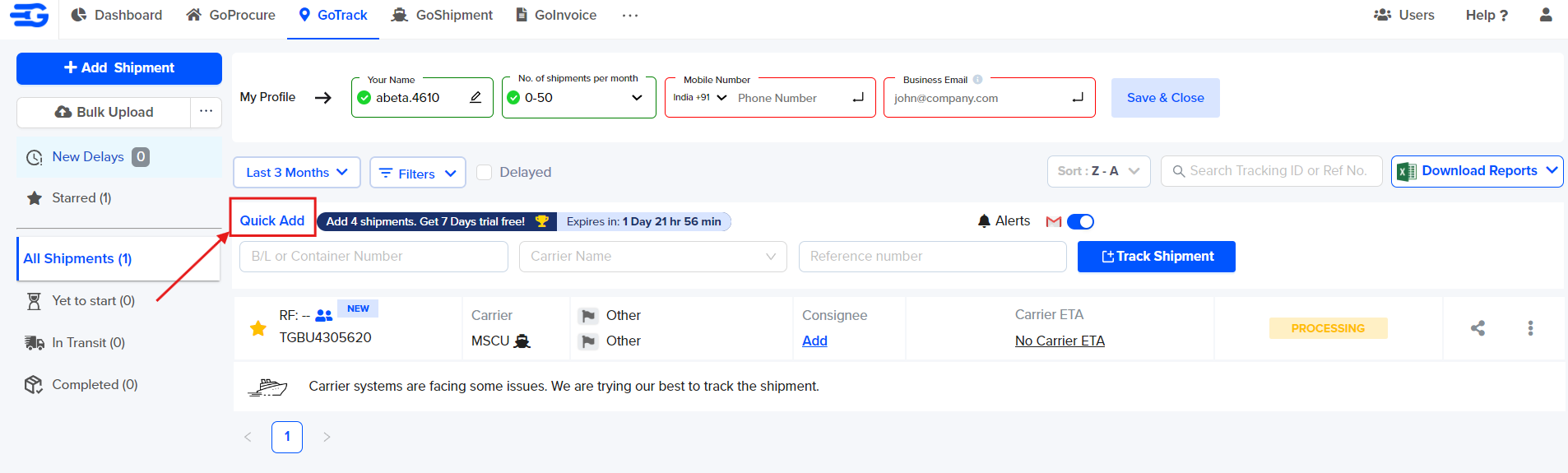
Task: Click the Excel icon on Download Reports
Action: pos(1406,171)
